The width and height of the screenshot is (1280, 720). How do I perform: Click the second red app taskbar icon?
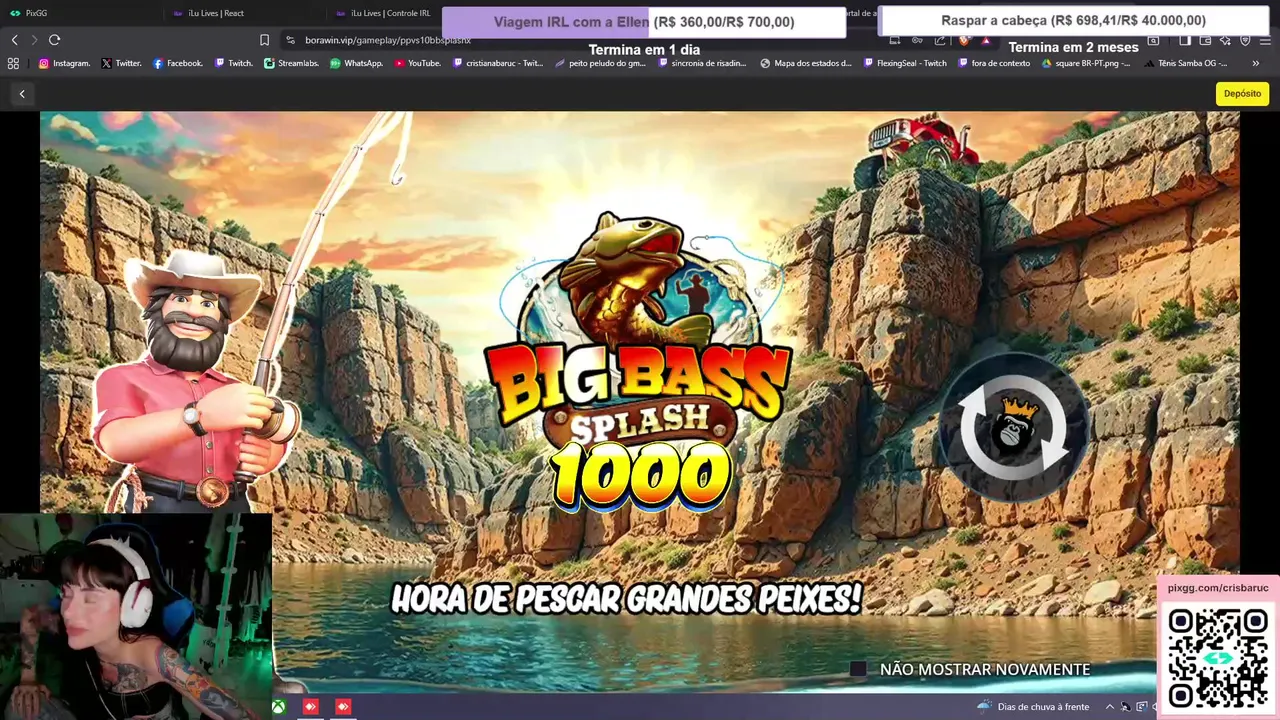point(343,707)
